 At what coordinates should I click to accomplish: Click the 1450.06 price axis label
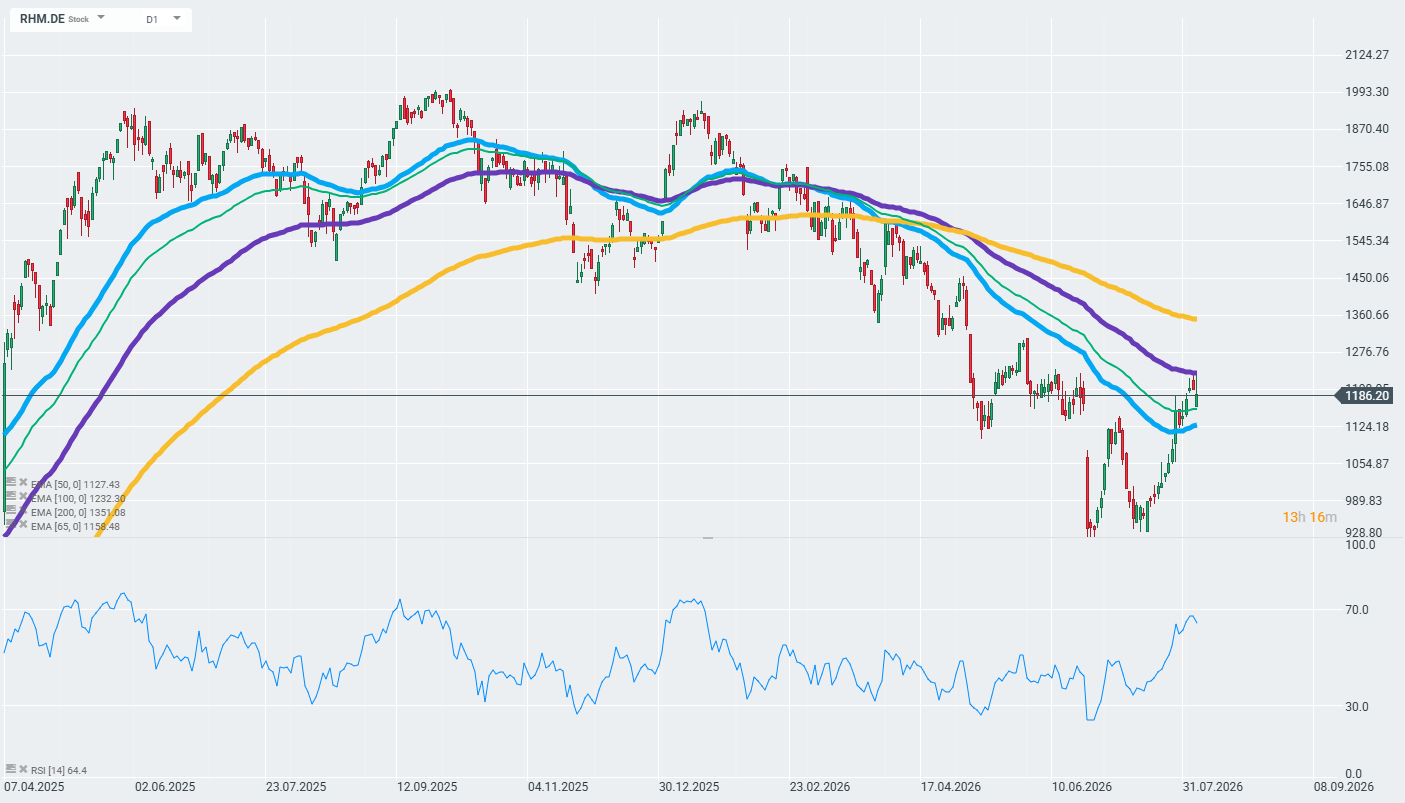tap(1367, 278)
